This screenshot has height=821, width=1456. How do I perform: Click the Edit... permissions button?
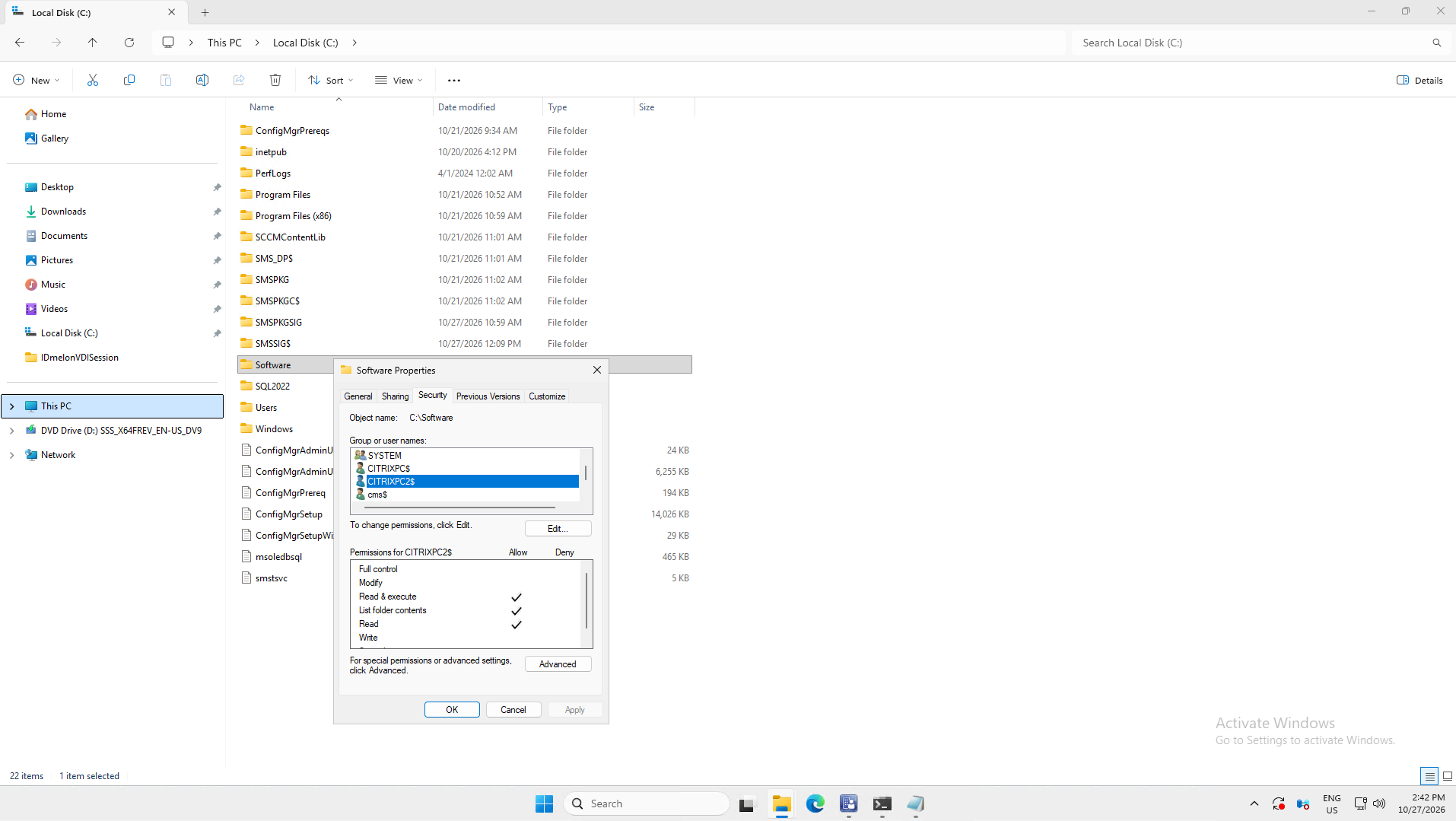pyautogui.click(x=558, y=529)
